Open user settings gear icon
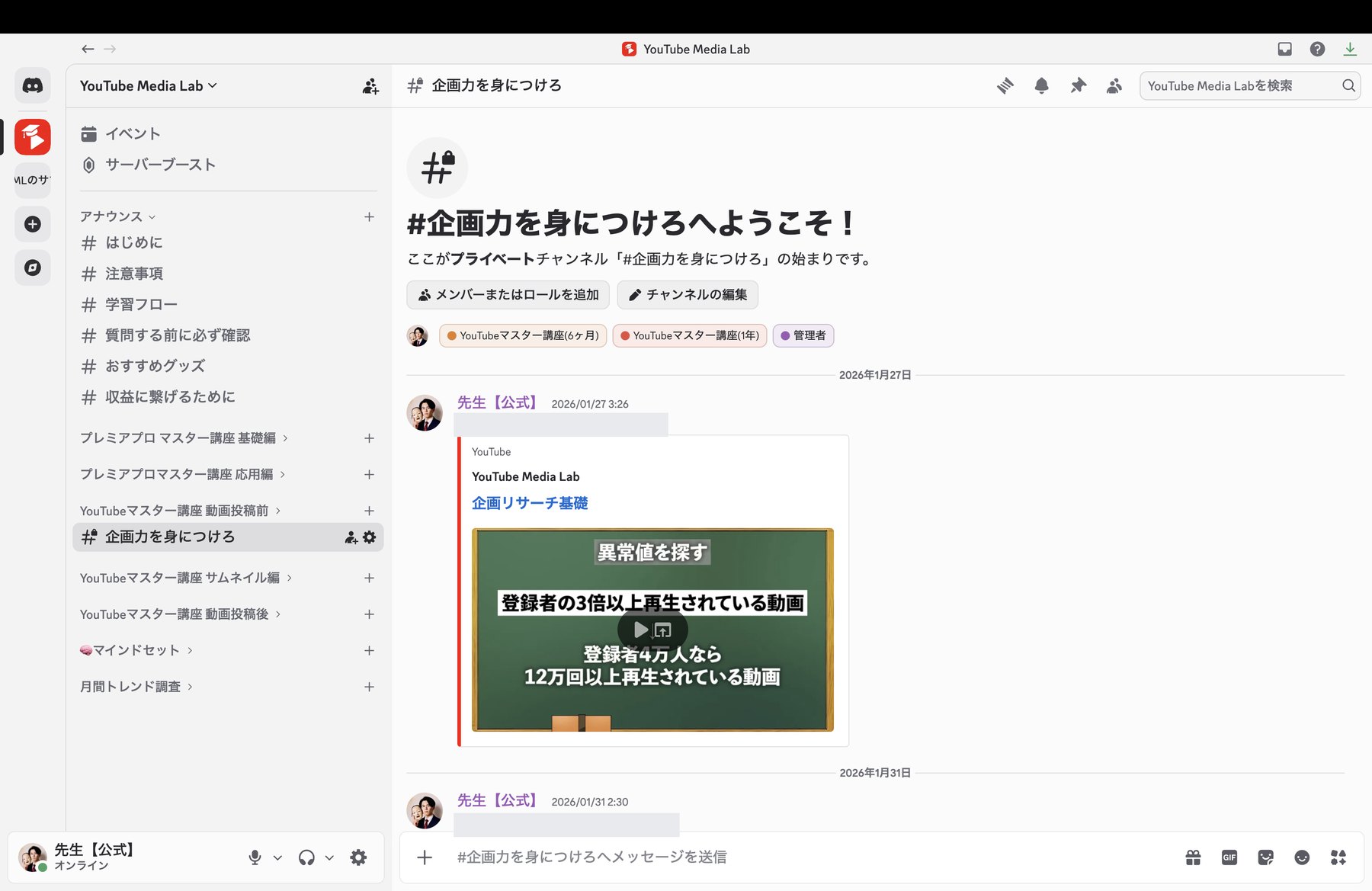 [358, 857]
